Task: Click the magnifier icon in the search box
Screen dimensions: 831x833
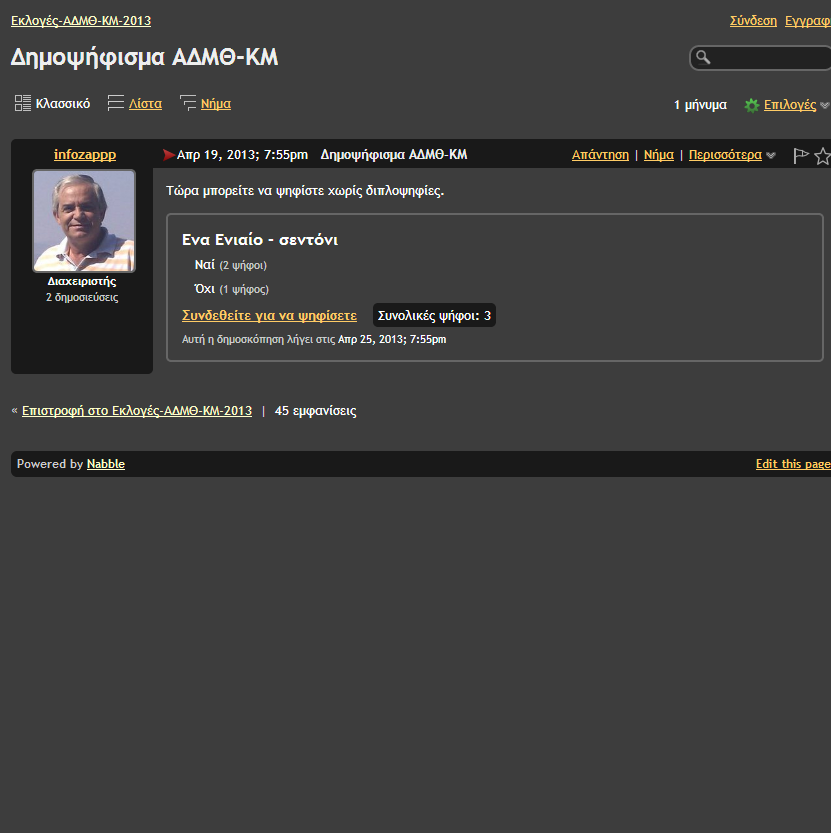Action: point(704,58)
